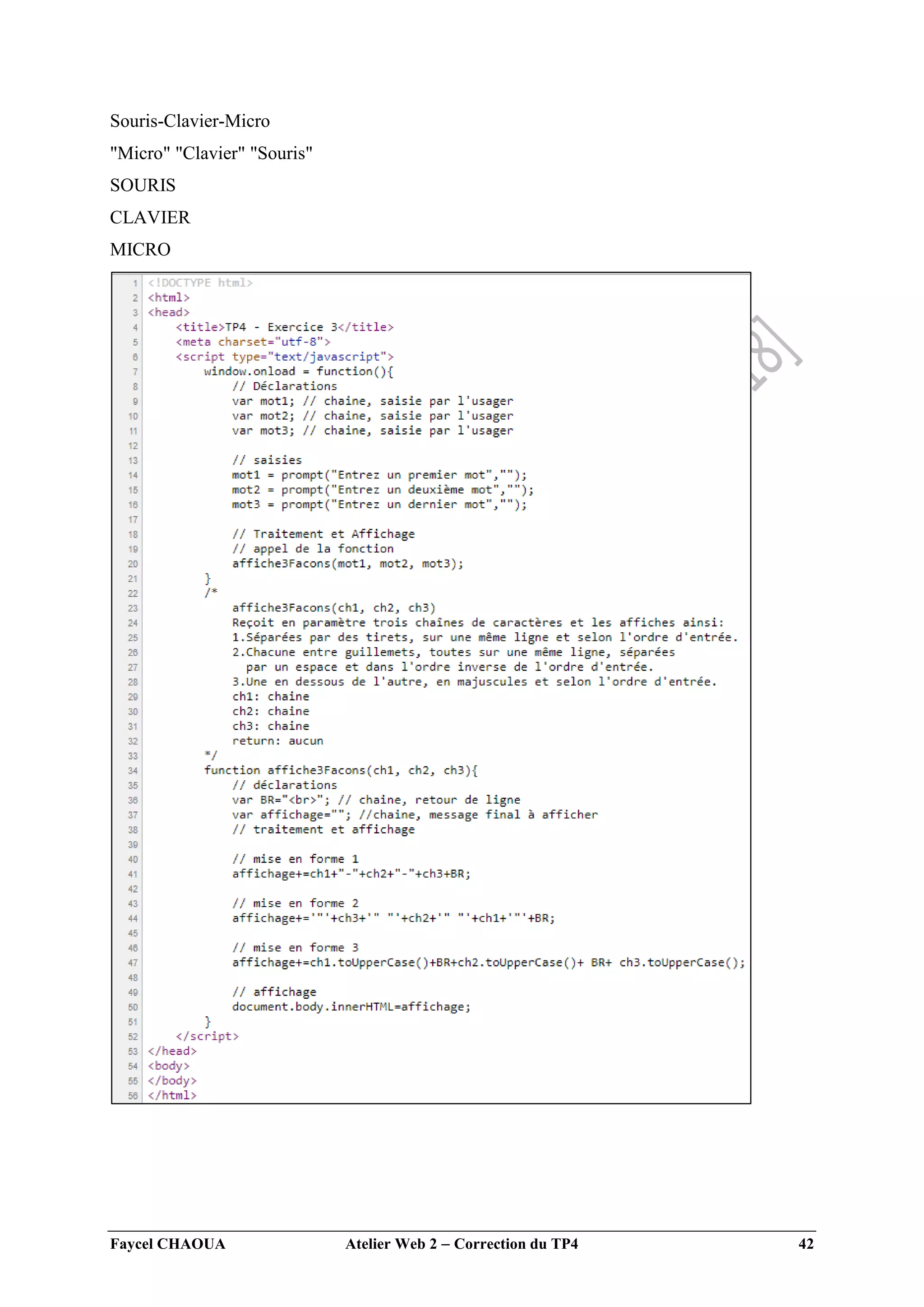
Task: Click the quoted "Micro" "Clavier" "Souris" line
Action: pyautogui.click(x=211, y=153)
